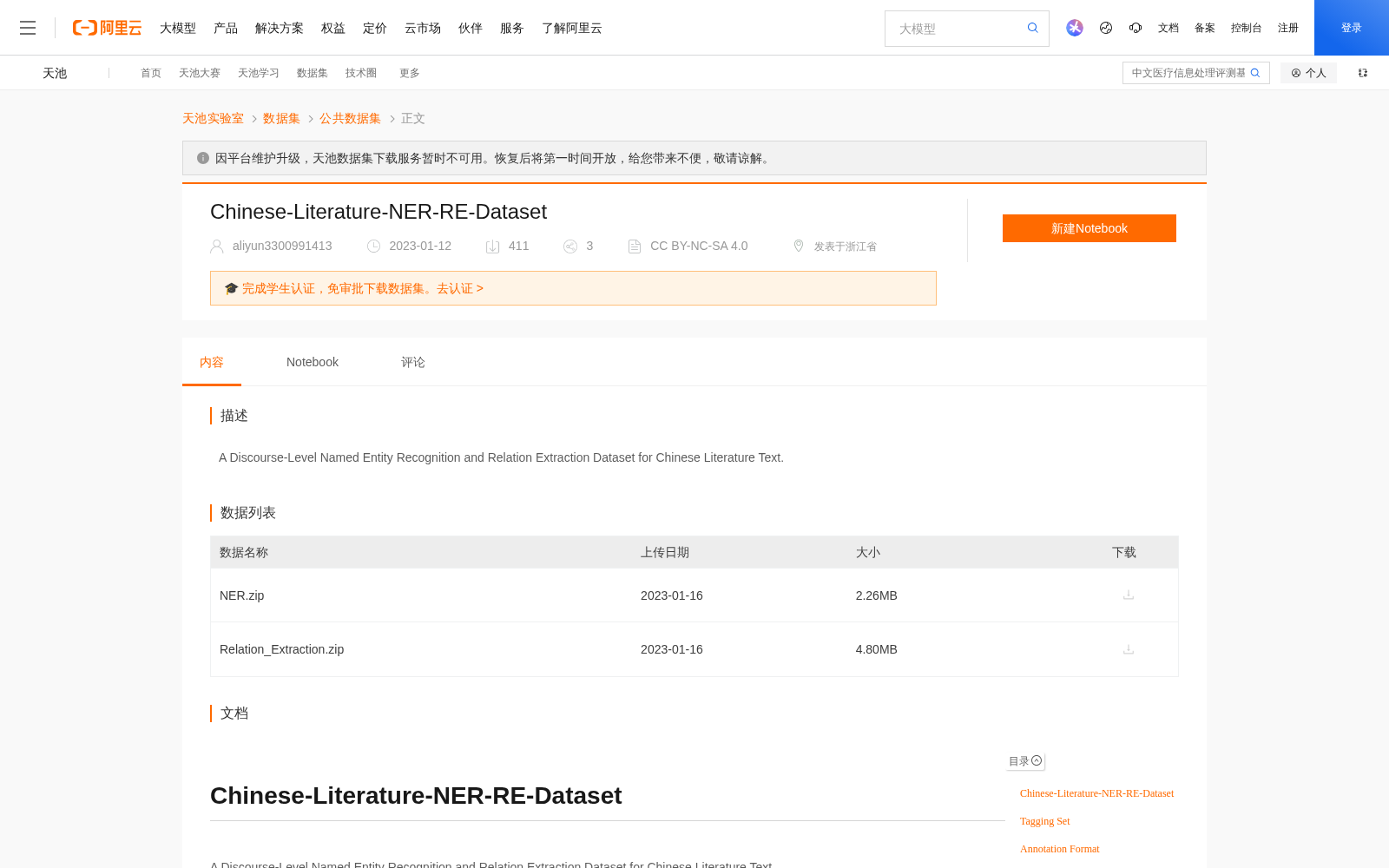Click the 登录 login button

point(1352,28)
